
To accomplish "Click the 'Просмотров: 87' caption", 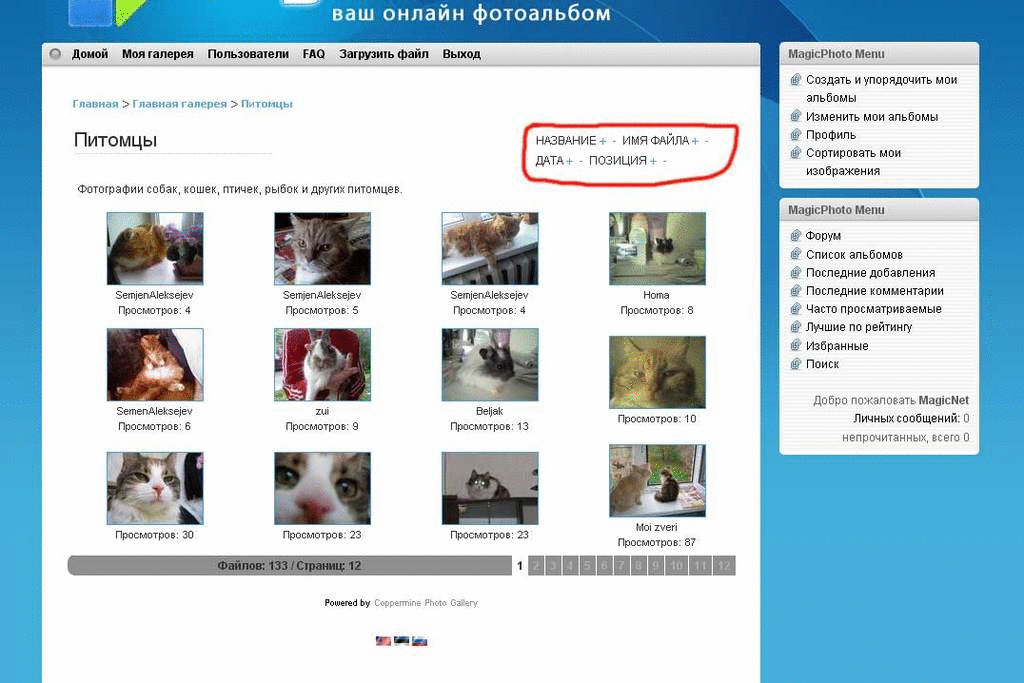I will pyautogui.click(x=657, y=543).
